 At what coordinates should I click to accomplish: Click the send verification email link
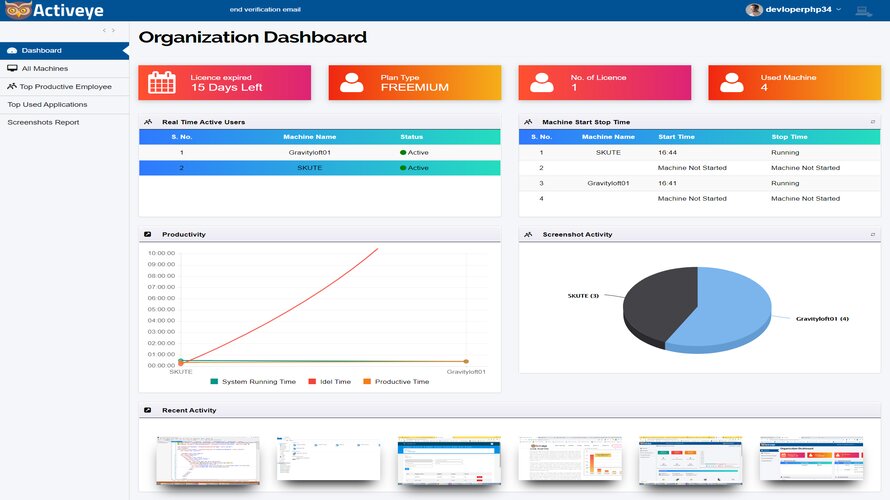coord(265,10)
